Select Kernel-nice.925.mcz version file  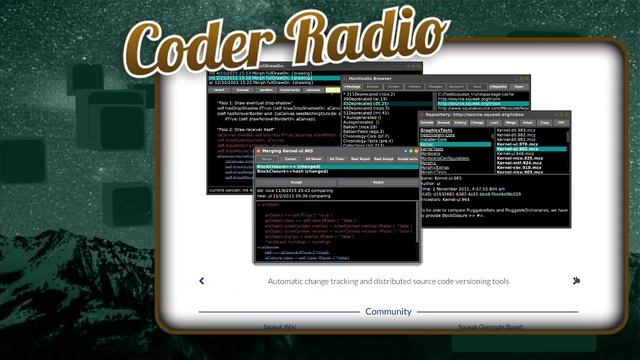[x=520, y=158]
